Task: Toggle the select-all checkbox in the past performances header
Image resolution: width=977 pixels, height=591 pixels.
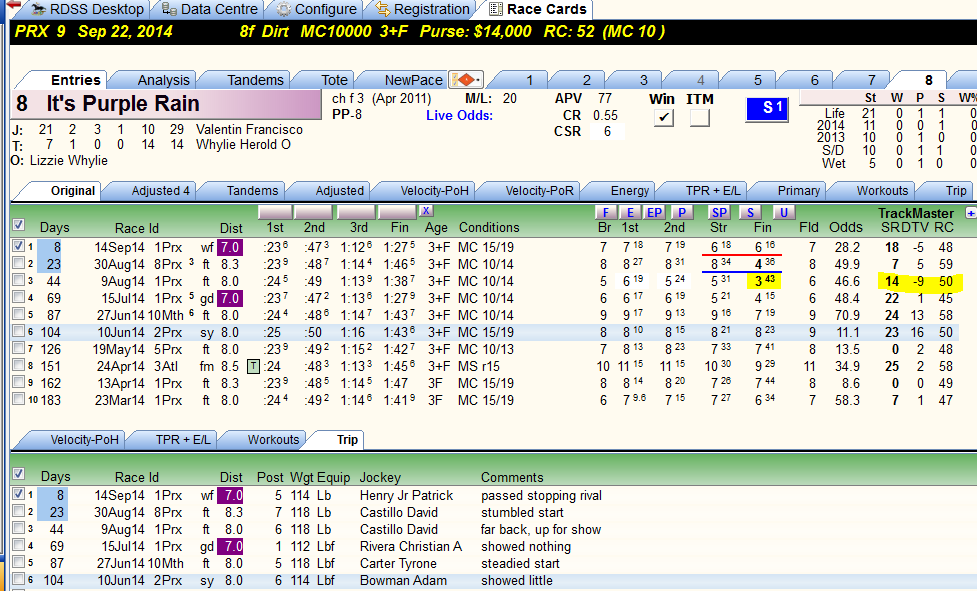Action: pyautogui.click(x=19, y=225)
